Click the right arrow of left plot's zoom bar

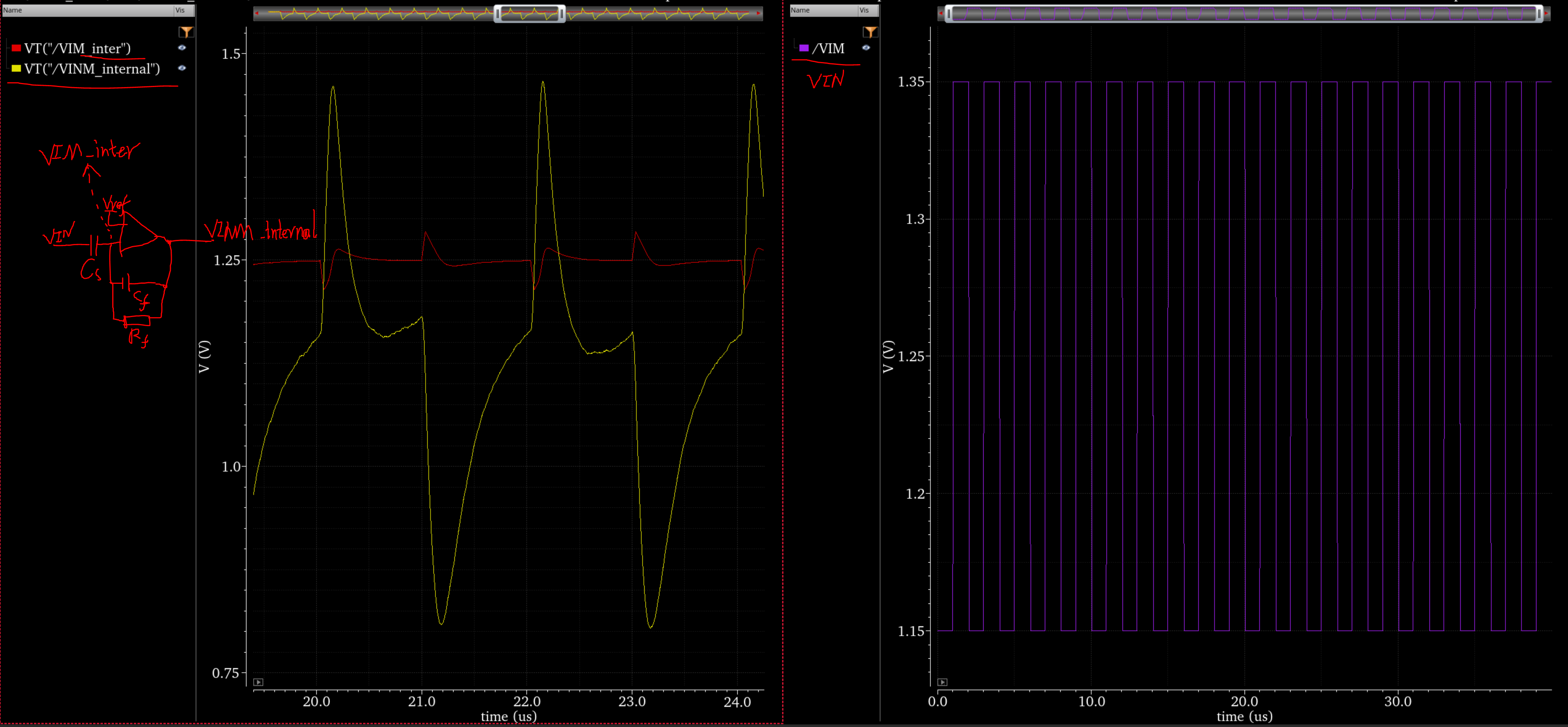(x=759, y=14)
